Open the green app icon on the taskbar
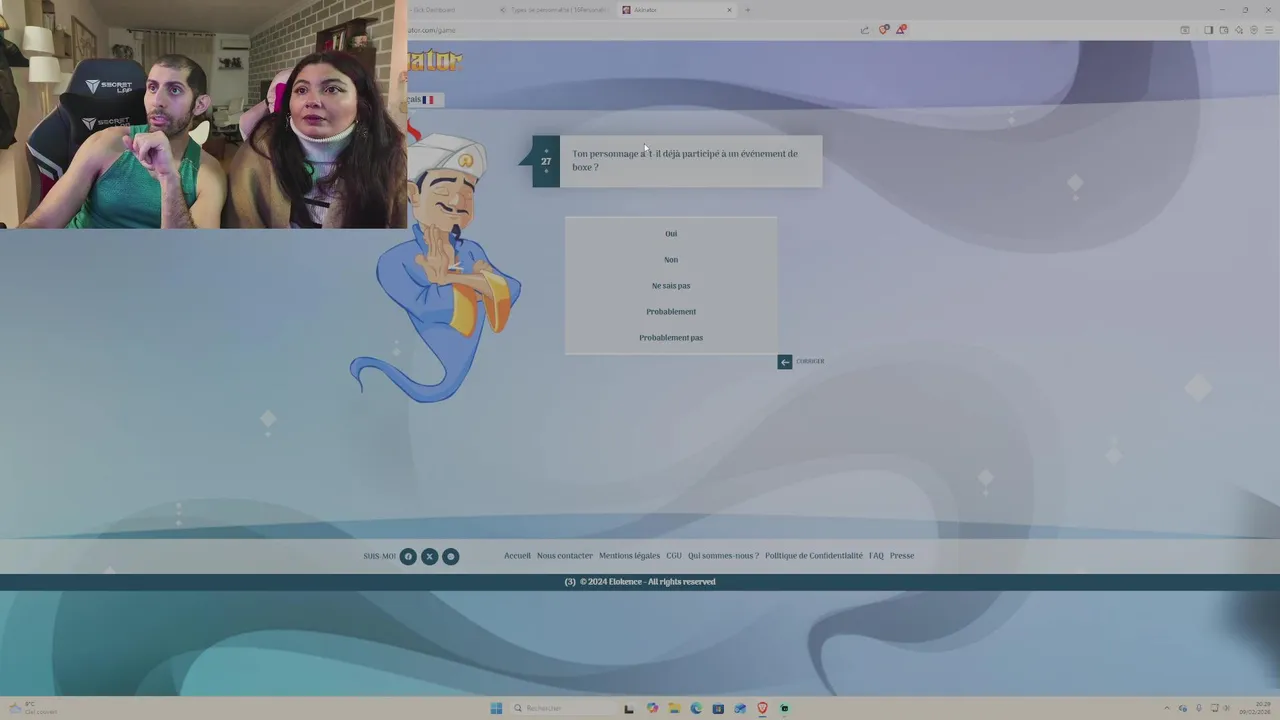Viewport: 1280px width, 720px height. (784, 709)
